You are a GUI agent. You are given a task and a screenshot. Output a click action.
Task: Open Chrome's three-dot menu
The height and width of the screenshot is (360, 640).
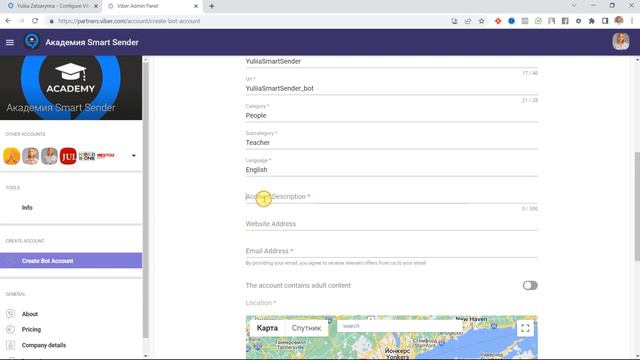tap(632, 21)
